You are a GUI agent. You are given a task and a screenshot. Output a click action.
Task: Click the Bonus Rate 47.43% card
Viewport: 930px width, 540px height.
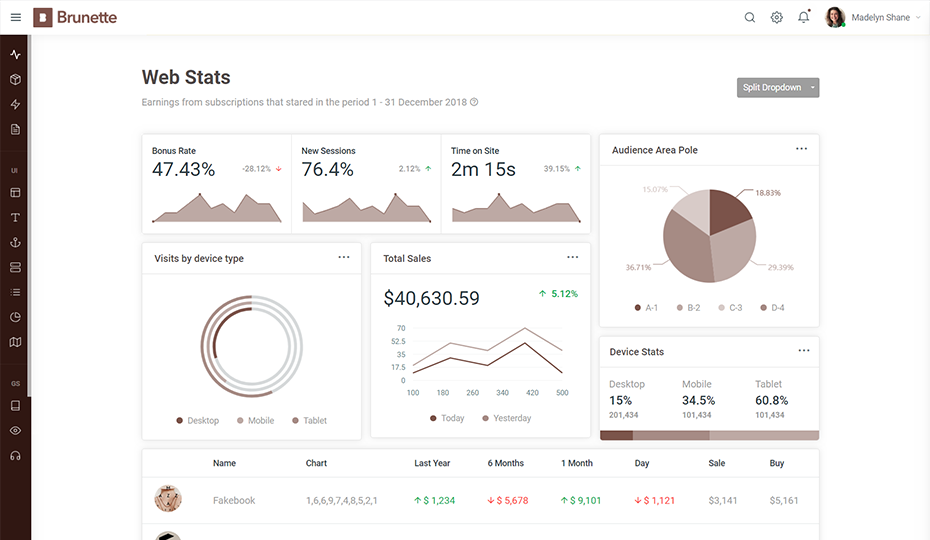216,184
